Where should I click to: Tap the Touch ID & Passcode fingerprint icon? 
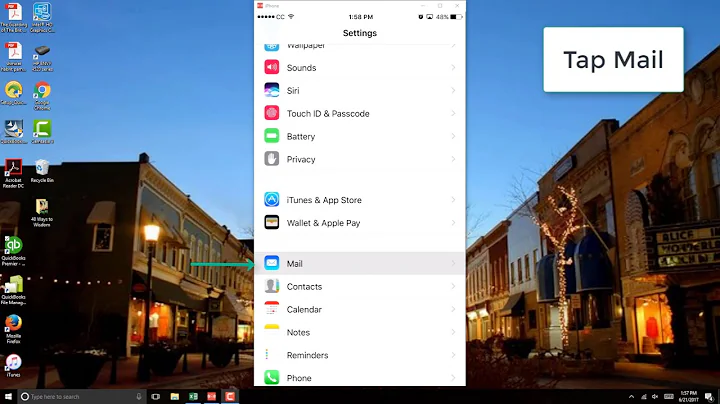tap(271, 113)
